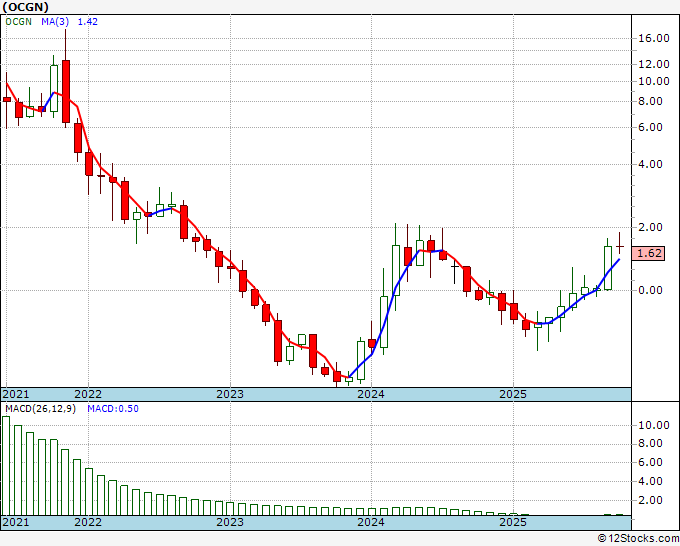Select the MA(3) legend label
This screenshot has width=680, height=546.
55,22
